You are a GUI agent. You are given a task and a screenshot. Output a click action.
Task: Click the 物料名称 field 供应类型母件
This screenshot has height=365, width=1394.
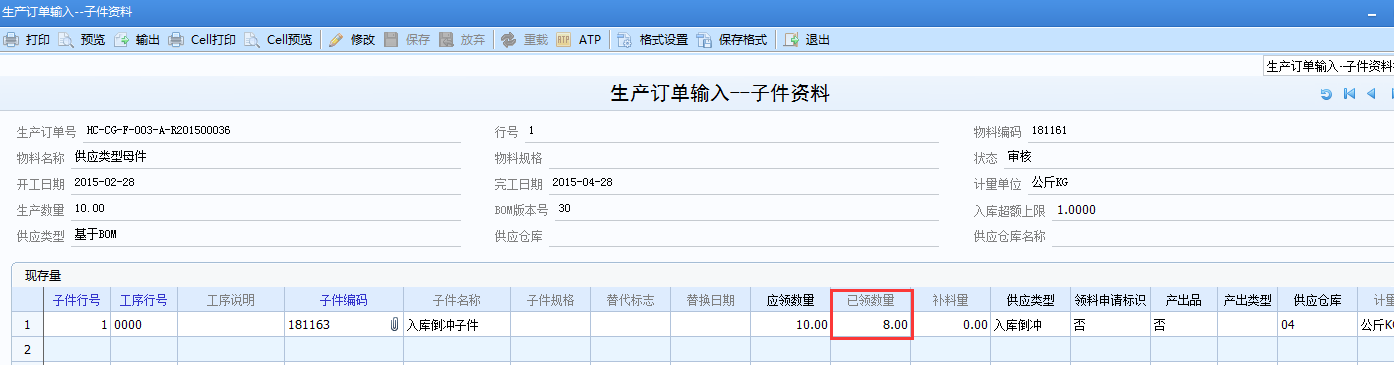coord(265,157)
